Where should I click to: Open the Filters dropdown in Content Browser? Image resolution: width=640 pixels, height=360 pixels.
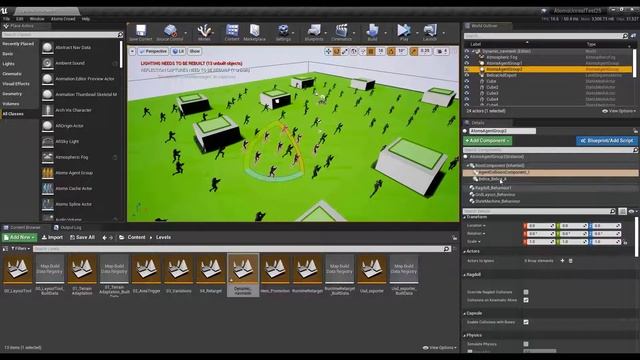point(20,249)
